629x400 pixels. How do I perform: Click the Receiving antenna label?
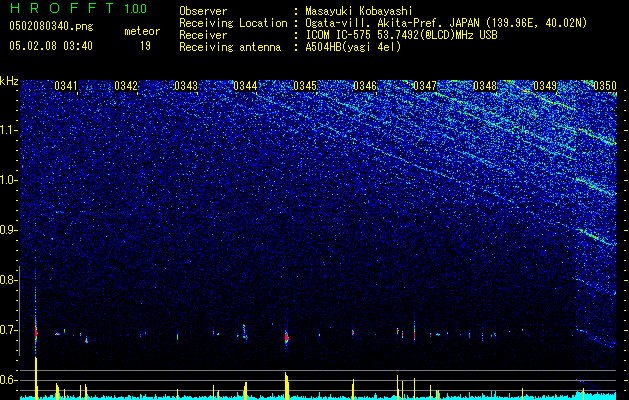[230, 47]
